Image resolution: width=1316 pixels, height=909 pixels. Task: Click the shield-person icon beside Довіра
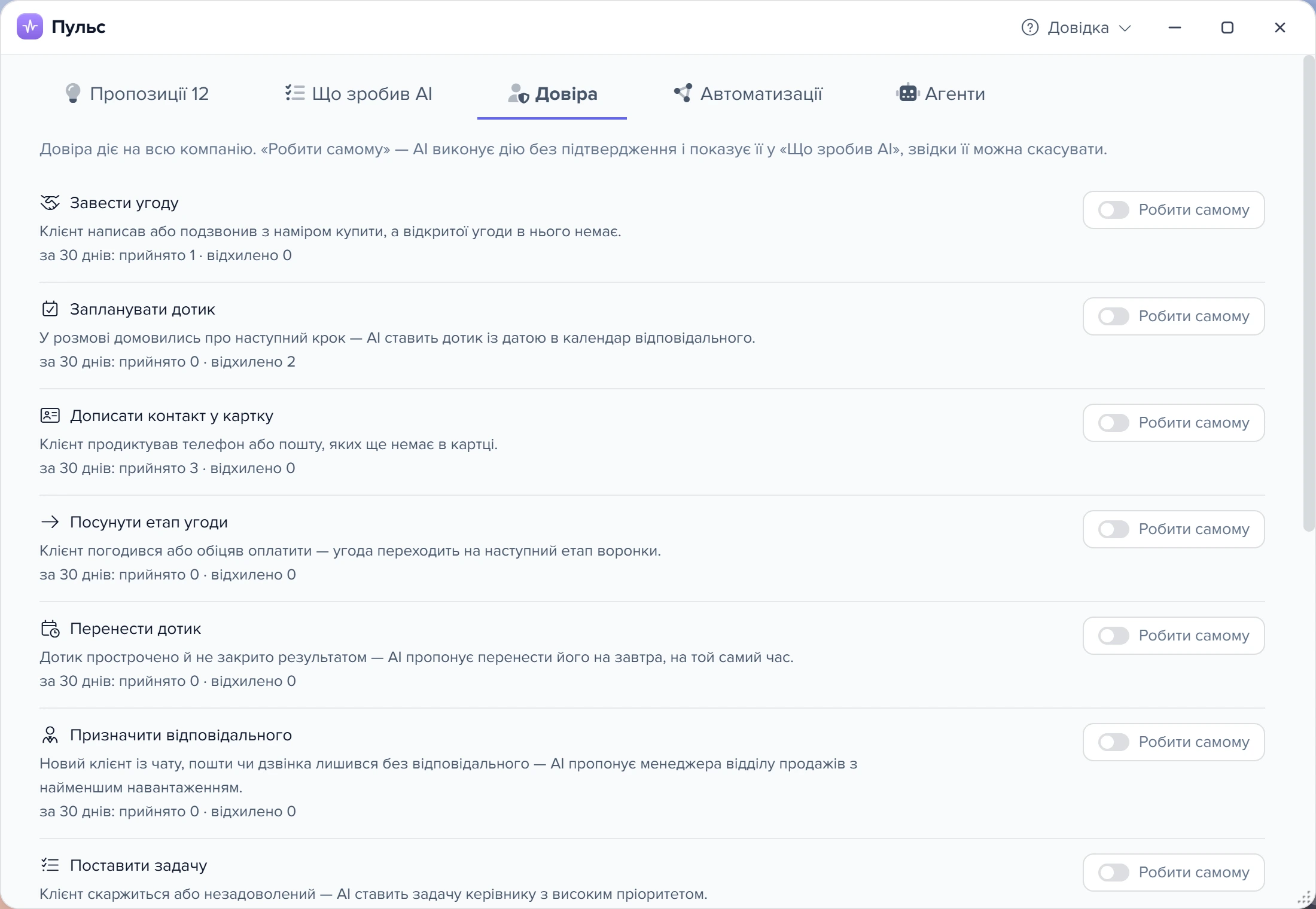pos(518,93)
